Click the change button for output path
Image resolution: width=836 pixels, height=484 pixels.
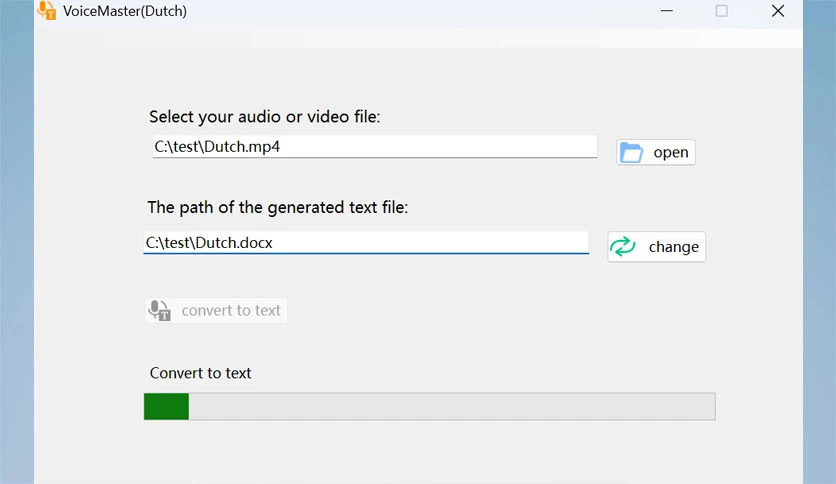click(656, 247)
